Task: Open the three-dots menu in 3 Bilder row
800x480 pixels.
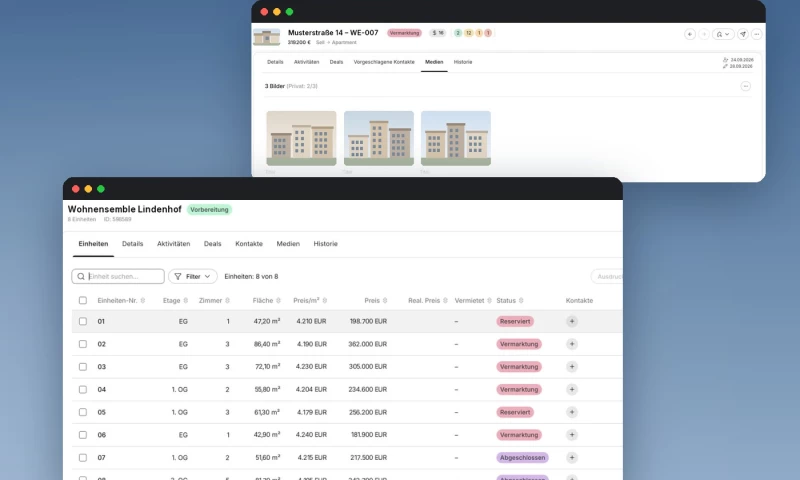Action: click(745, 86)
